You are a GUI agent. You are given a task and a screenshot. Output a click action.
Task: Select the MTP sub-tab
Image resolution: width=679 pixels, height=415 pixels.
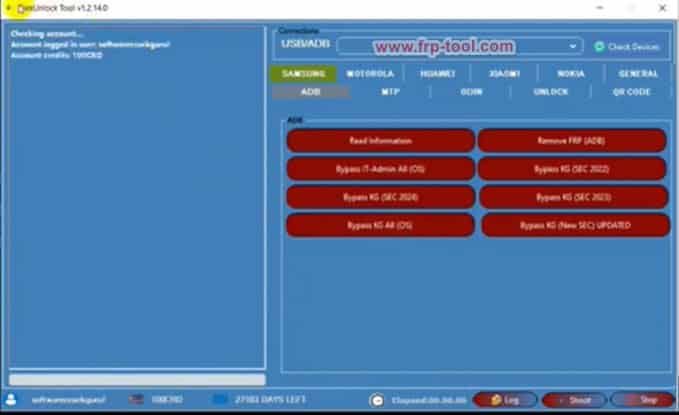pyautogui.click(x=390, y=92)
